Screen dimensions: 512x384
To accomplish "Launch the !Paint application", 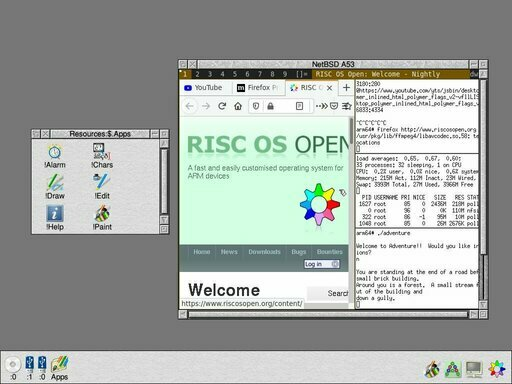I will pos(102,218).
